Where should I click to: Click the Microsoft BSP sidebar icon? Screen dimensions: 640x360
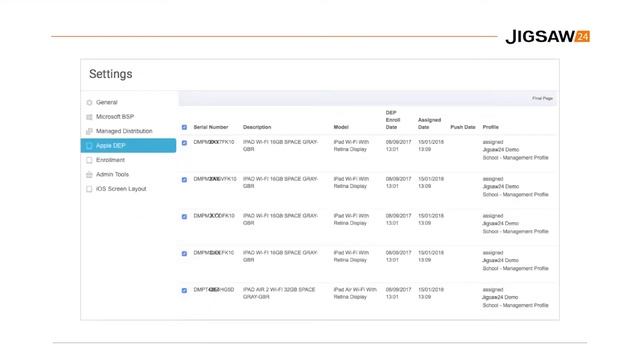[x=89, y=117]
